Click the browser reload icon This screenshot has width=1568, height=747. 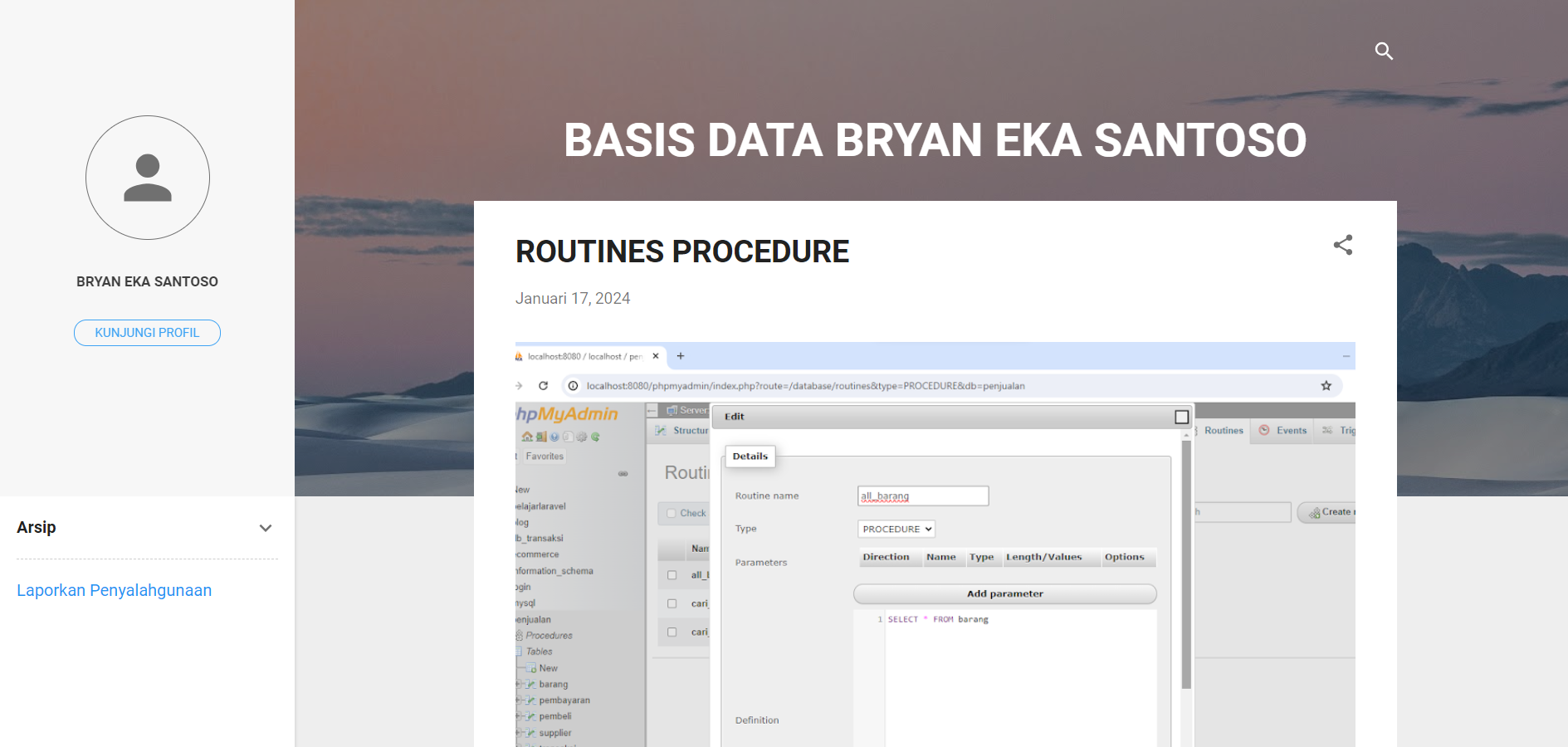click(544, 386)
